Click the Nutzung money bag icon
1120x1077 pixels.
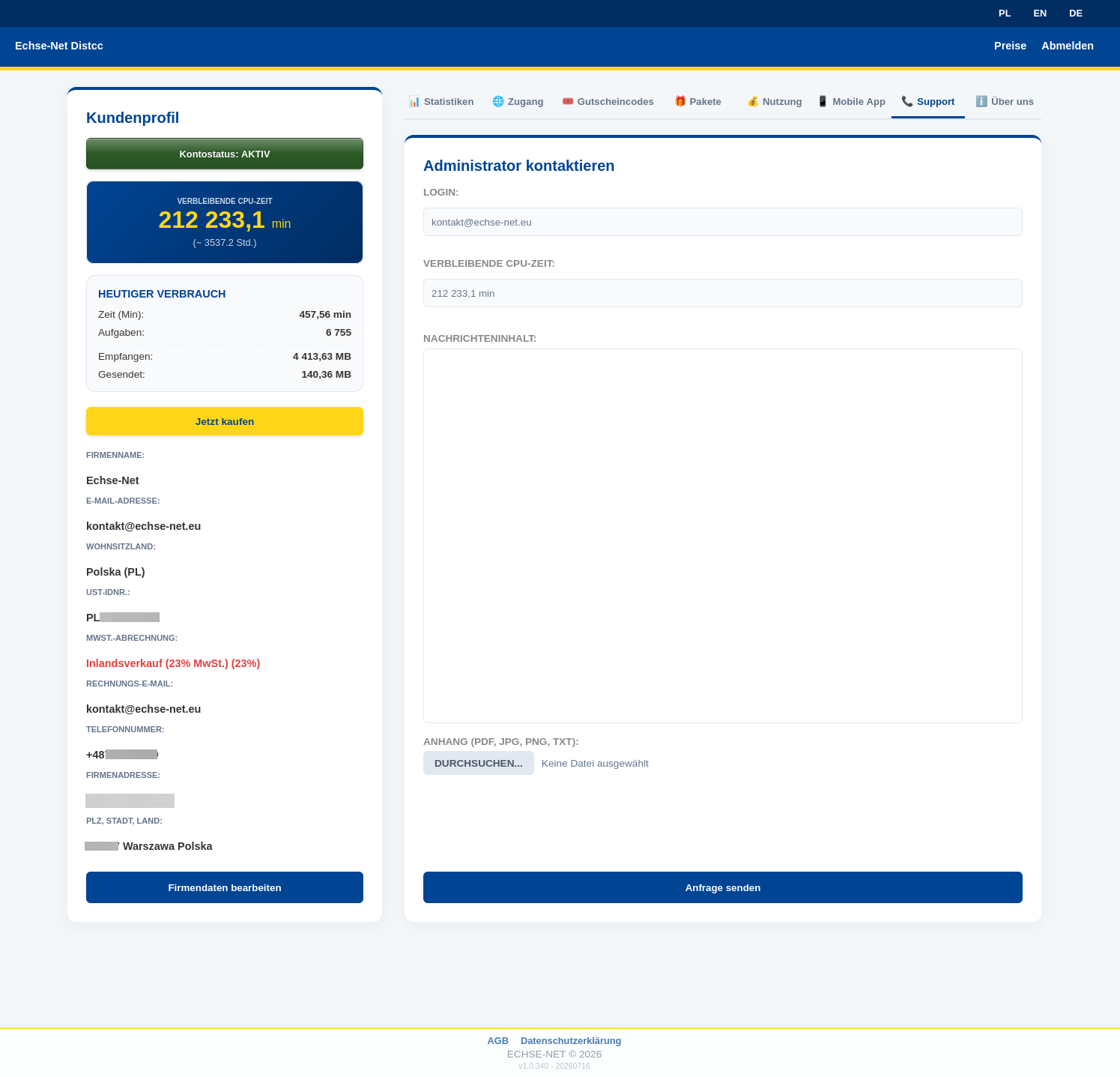(753, 101)
